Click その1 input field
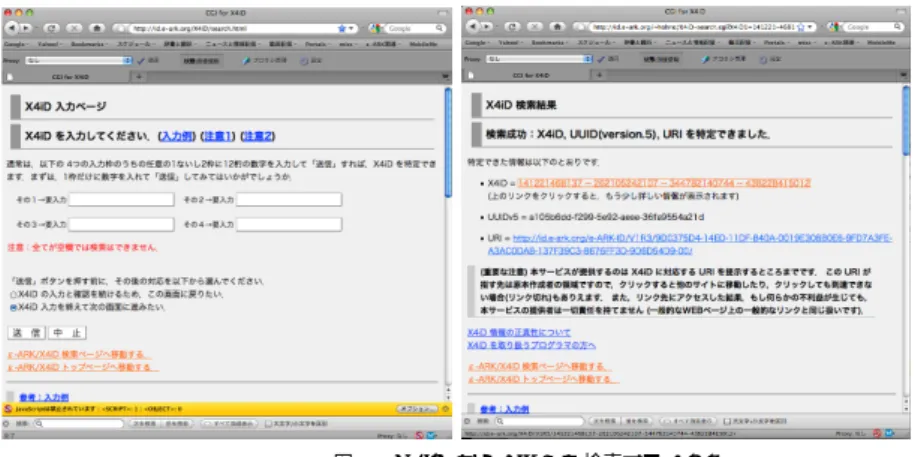The image size is (918, 457). (121, 200)
